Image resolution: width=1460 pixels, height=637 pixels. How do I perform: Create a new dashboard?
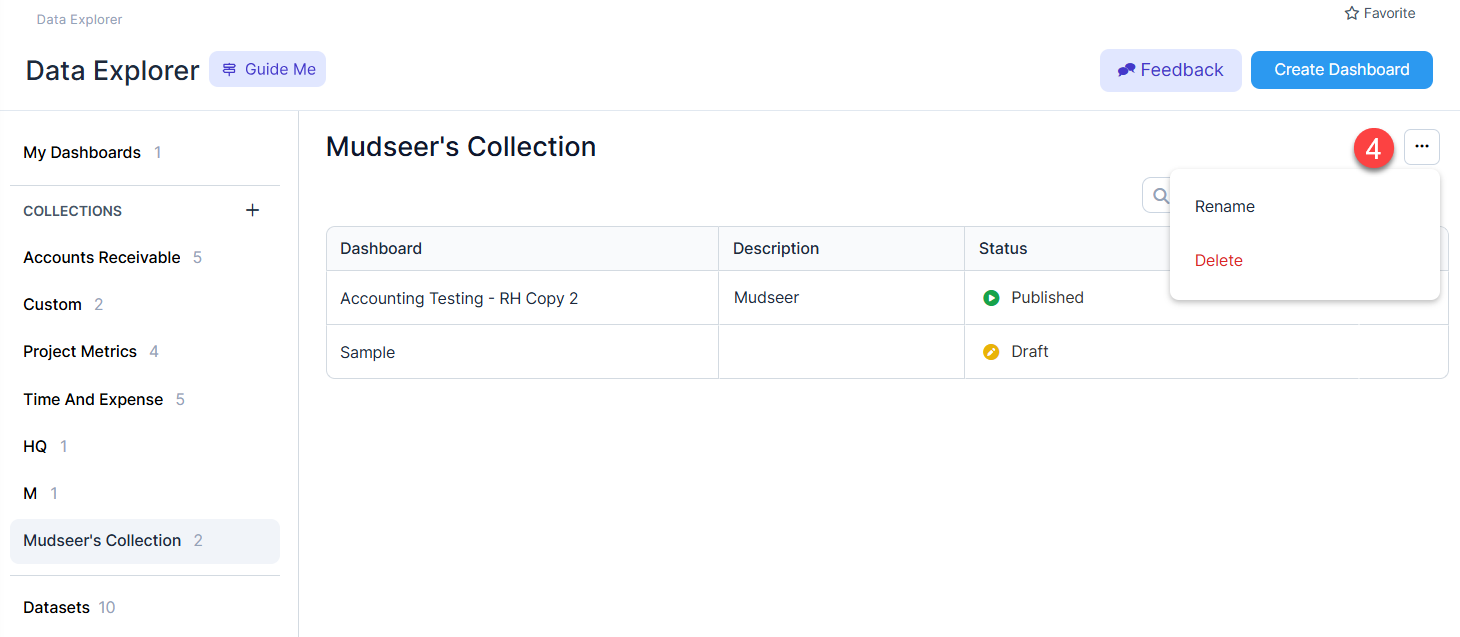click(x=1342, y=70)
